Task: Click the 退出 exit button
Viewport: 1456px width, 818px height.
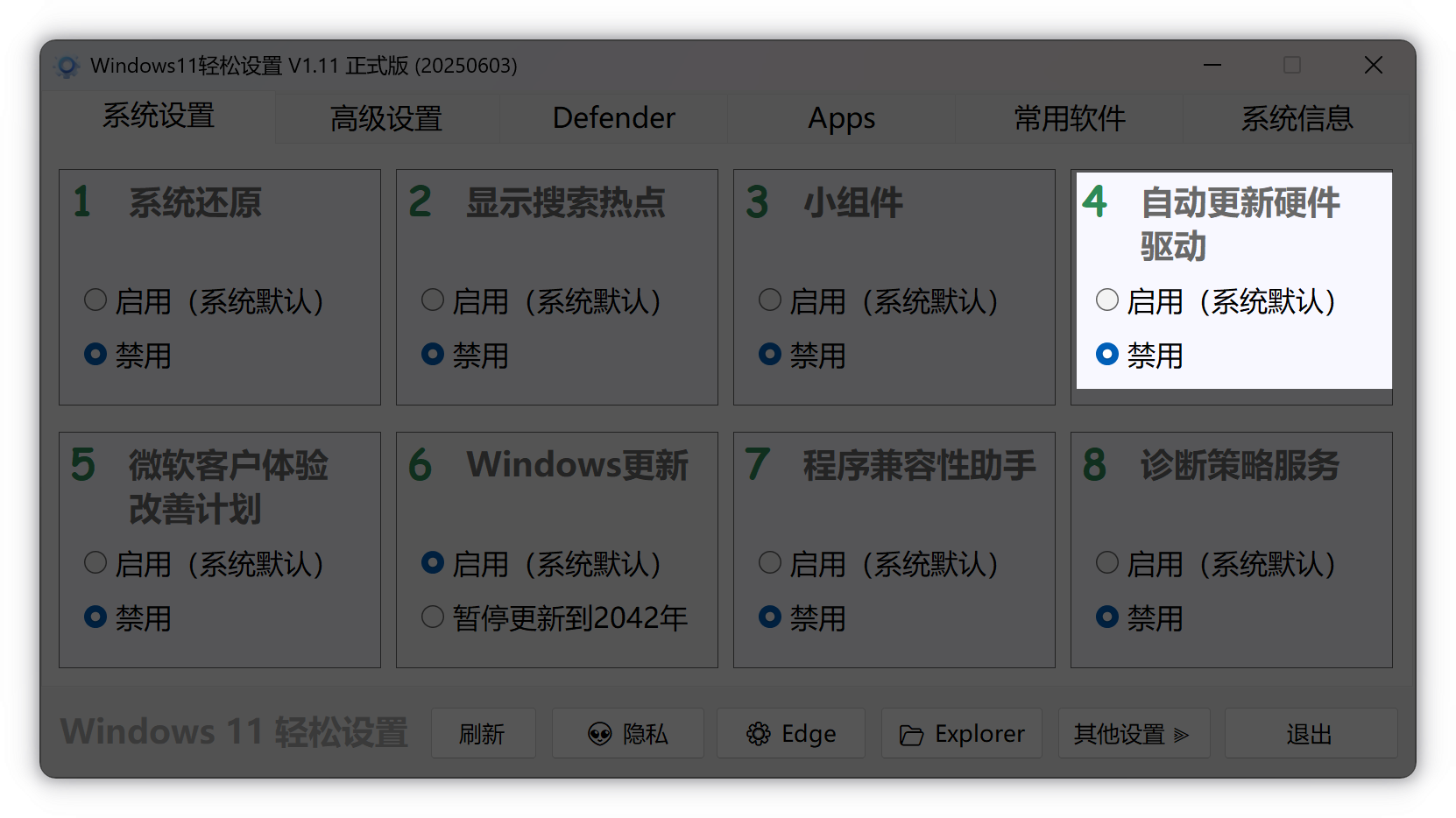Action: 1311,734
